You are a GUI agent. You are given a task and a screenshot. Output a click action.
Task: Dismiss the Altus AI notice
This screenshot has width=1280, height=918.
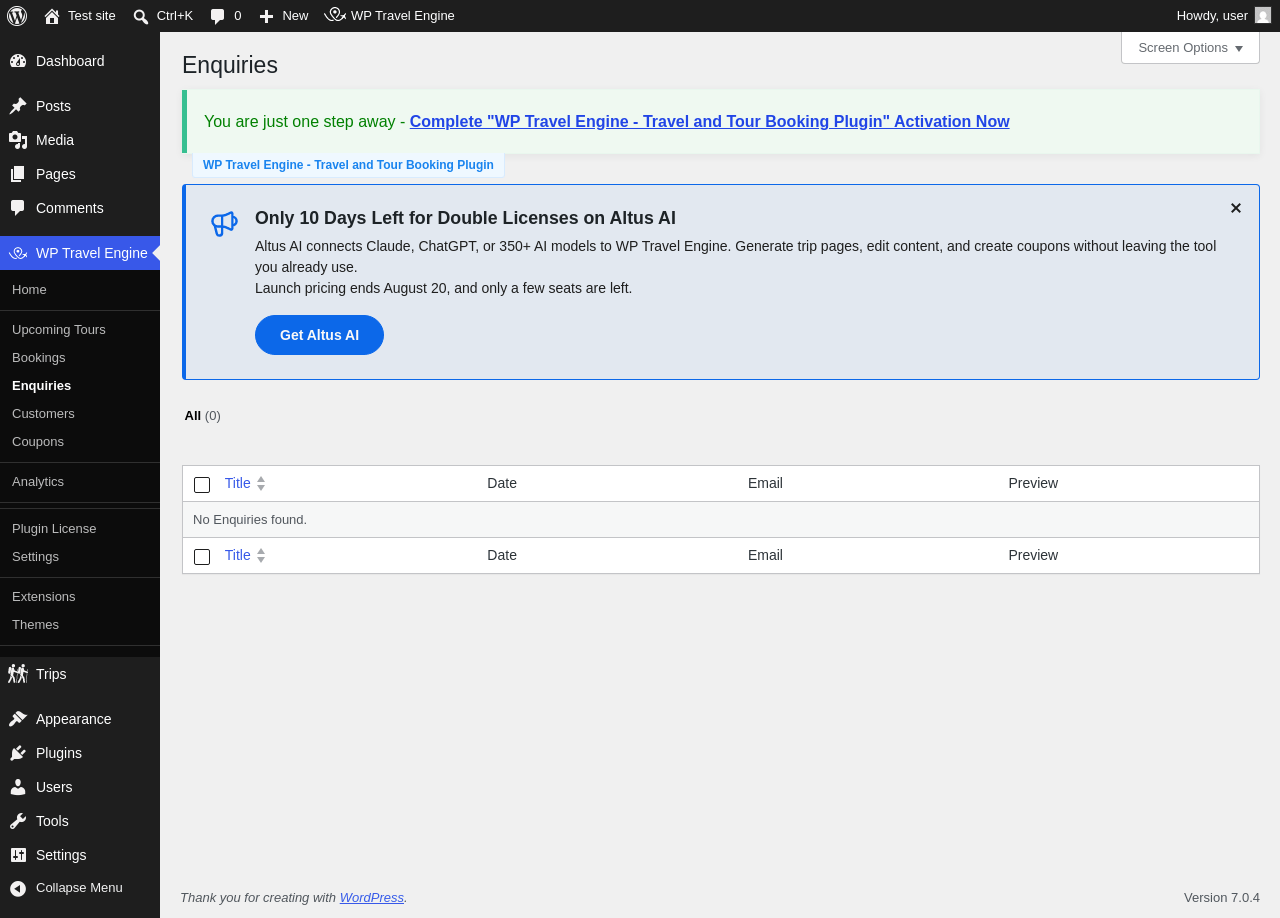click(x=1236, y=208)
